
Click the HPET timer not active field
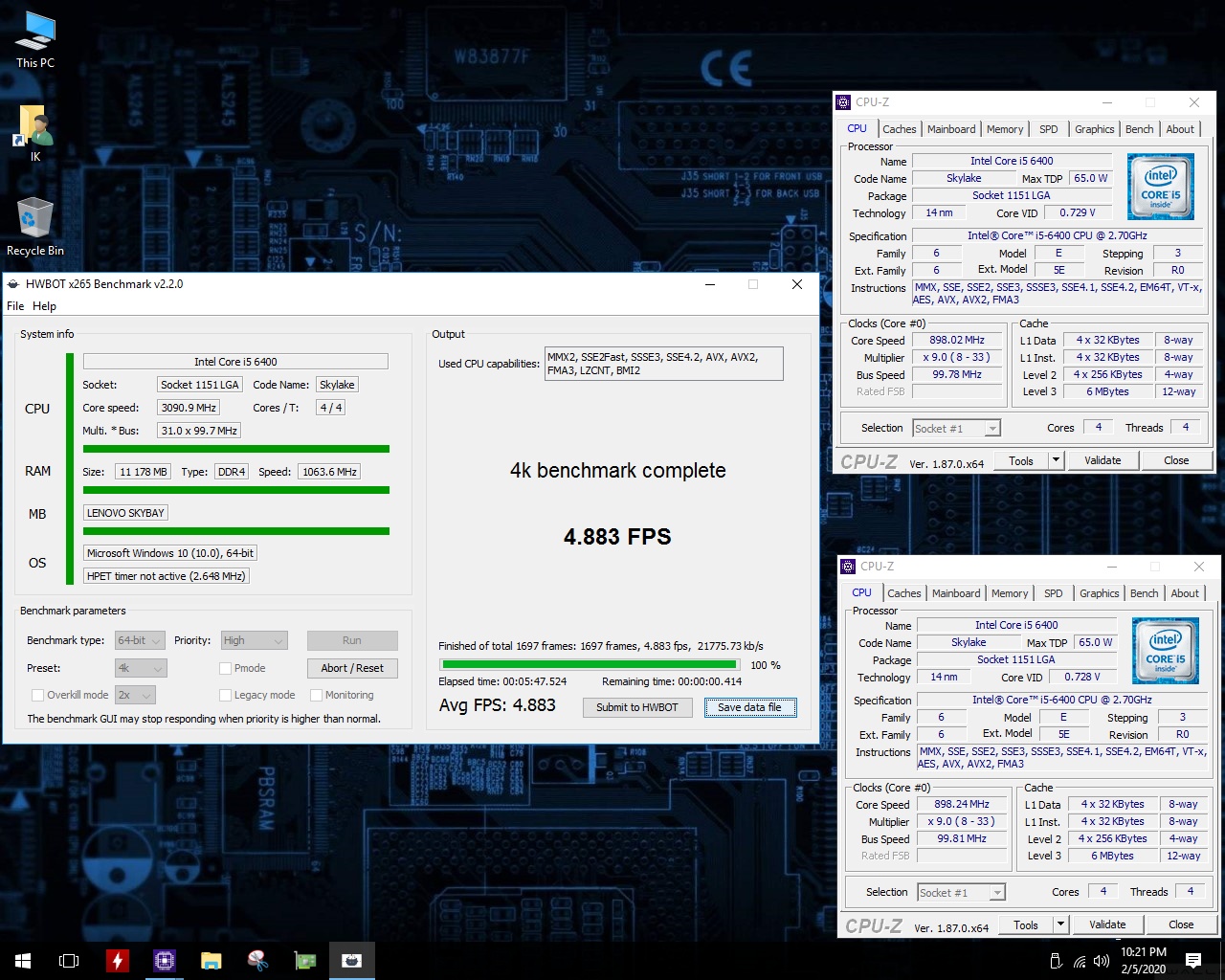pyautogui.click(x=167, y=576)
